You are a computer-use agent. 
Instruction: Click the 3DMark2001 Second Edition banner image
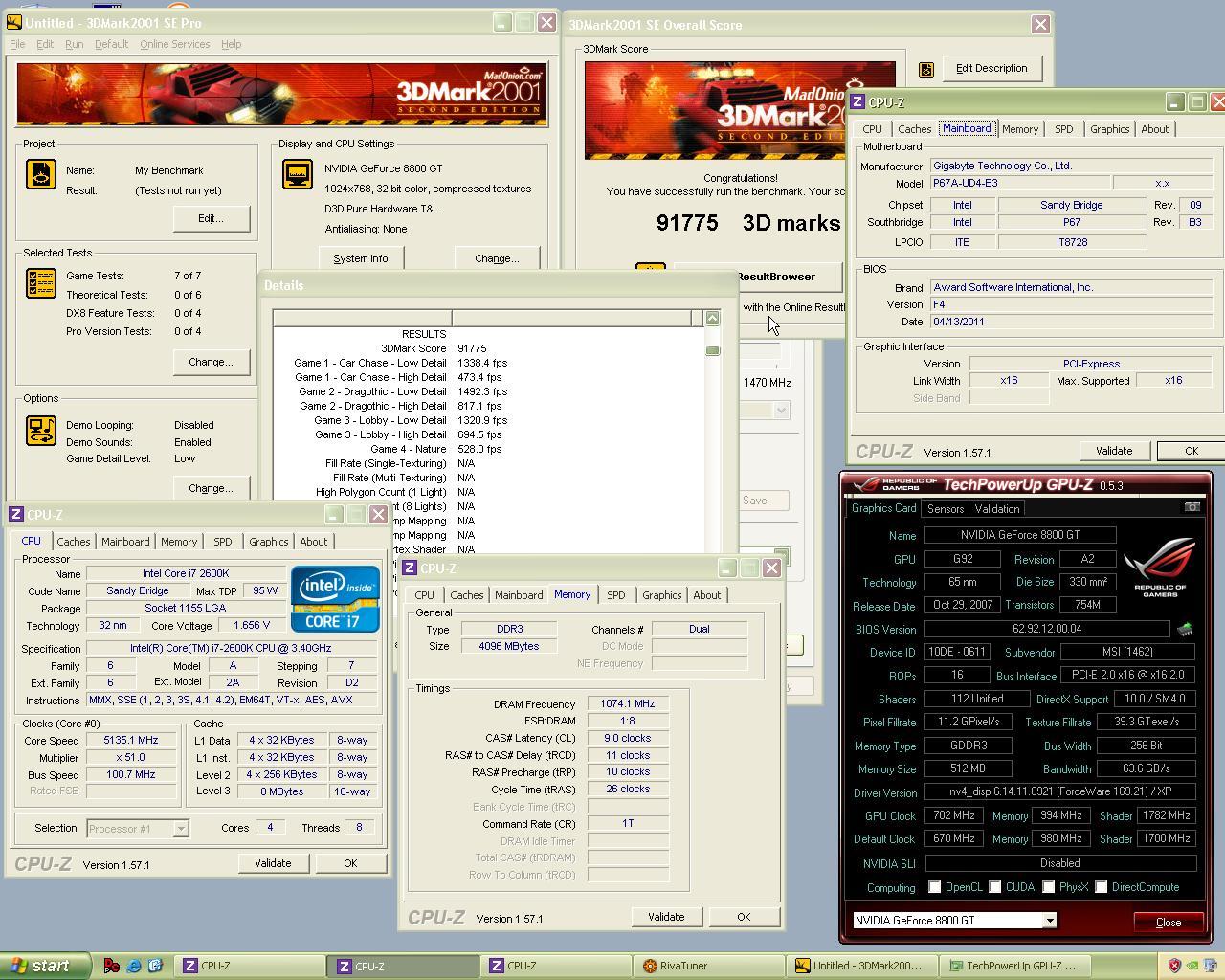(x=282, y=95)
